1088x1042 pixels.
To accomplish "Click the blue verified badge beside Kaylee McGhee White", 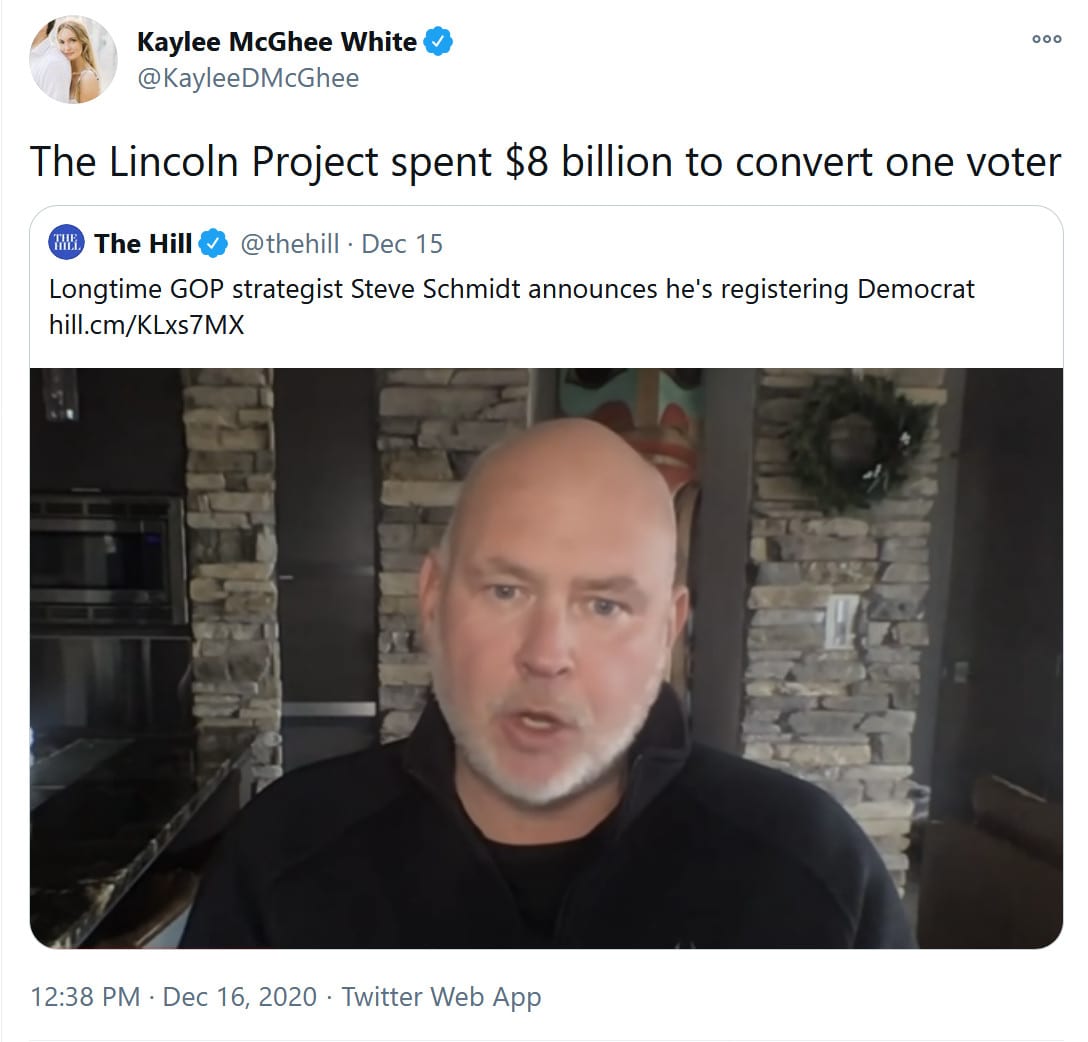I will point(439,41).
